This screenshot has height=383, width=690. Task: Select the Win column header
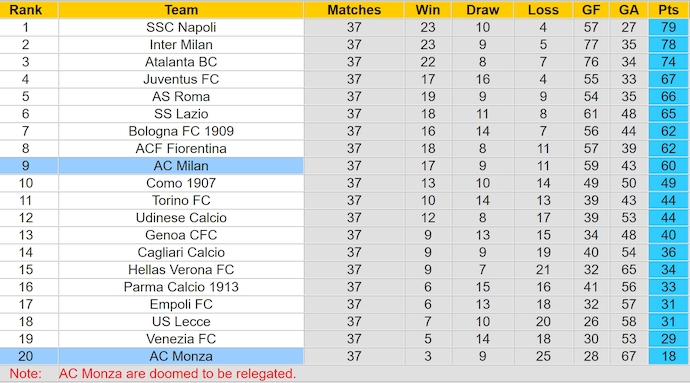pyautogui.click(x=428, y=10)
